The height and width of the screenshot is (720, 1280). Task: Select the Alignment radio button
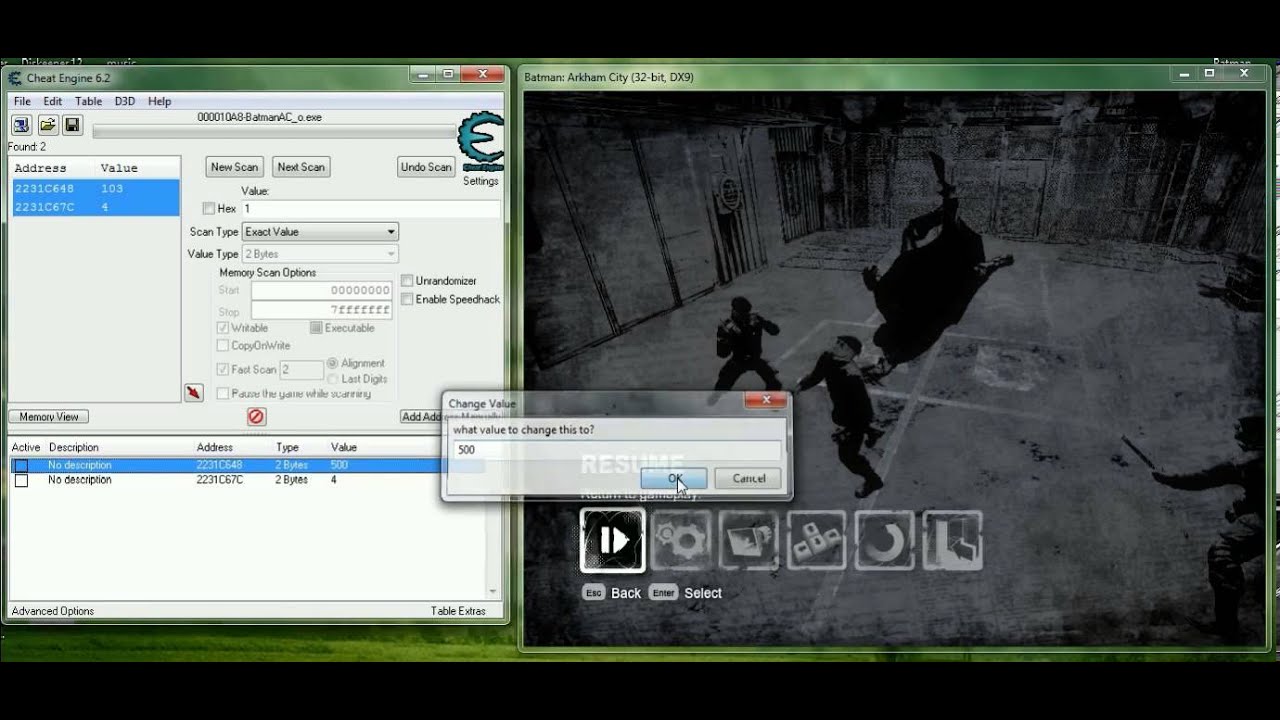pyautogui.click(x=333, y=363)
